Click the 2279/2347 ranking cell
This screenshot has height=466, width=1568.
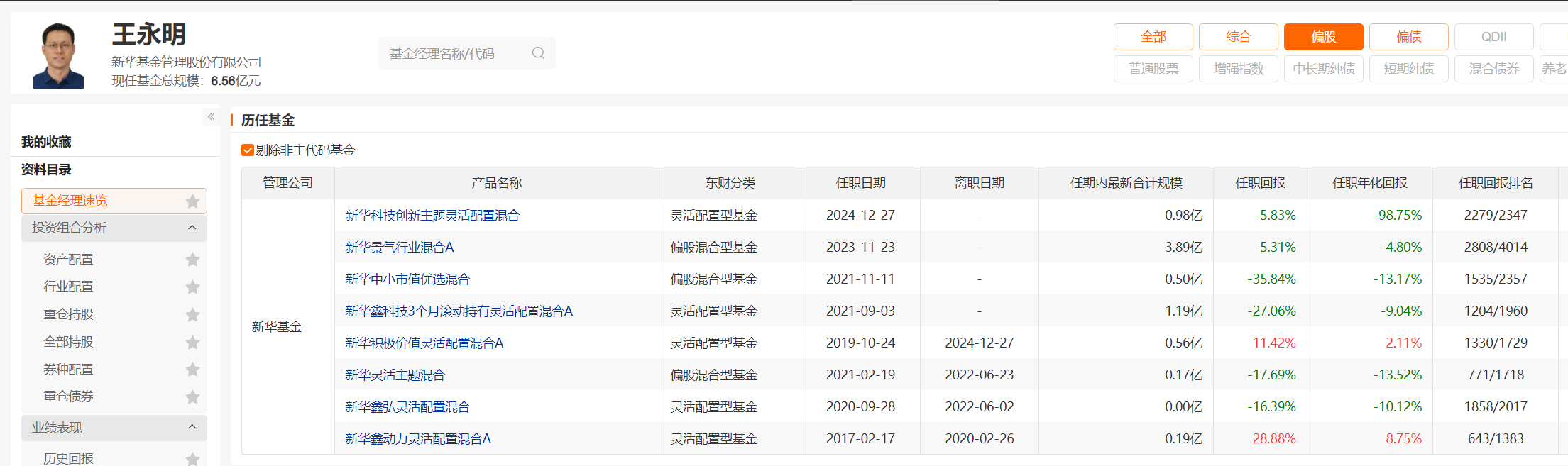pyautogui.click(x=1496, y=215)
